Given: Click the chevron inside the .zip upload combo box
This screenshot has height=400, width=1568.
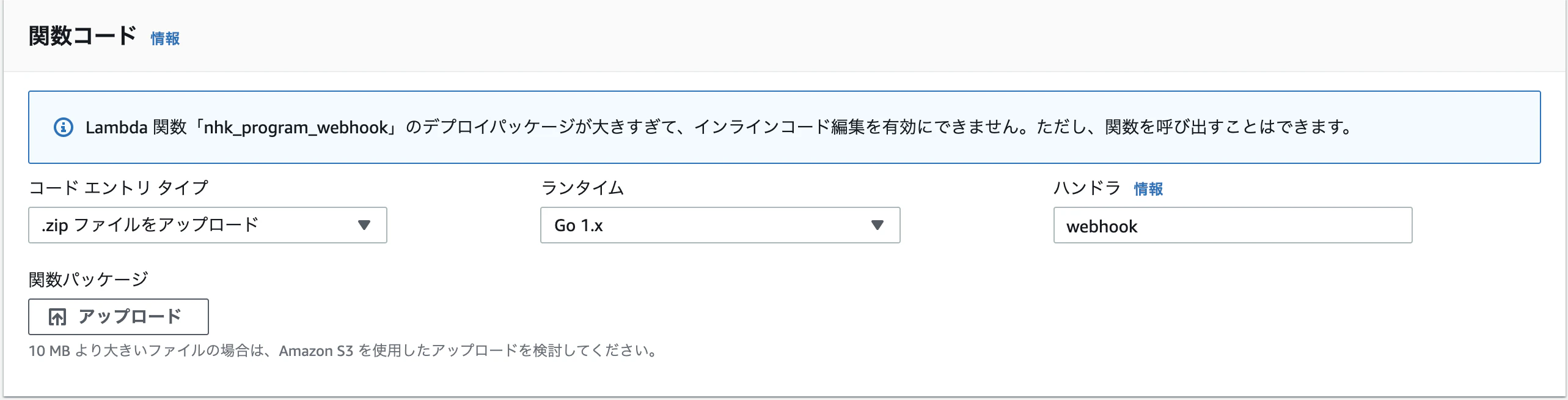Looking at the screenshot, I should [x=365, y=225].
